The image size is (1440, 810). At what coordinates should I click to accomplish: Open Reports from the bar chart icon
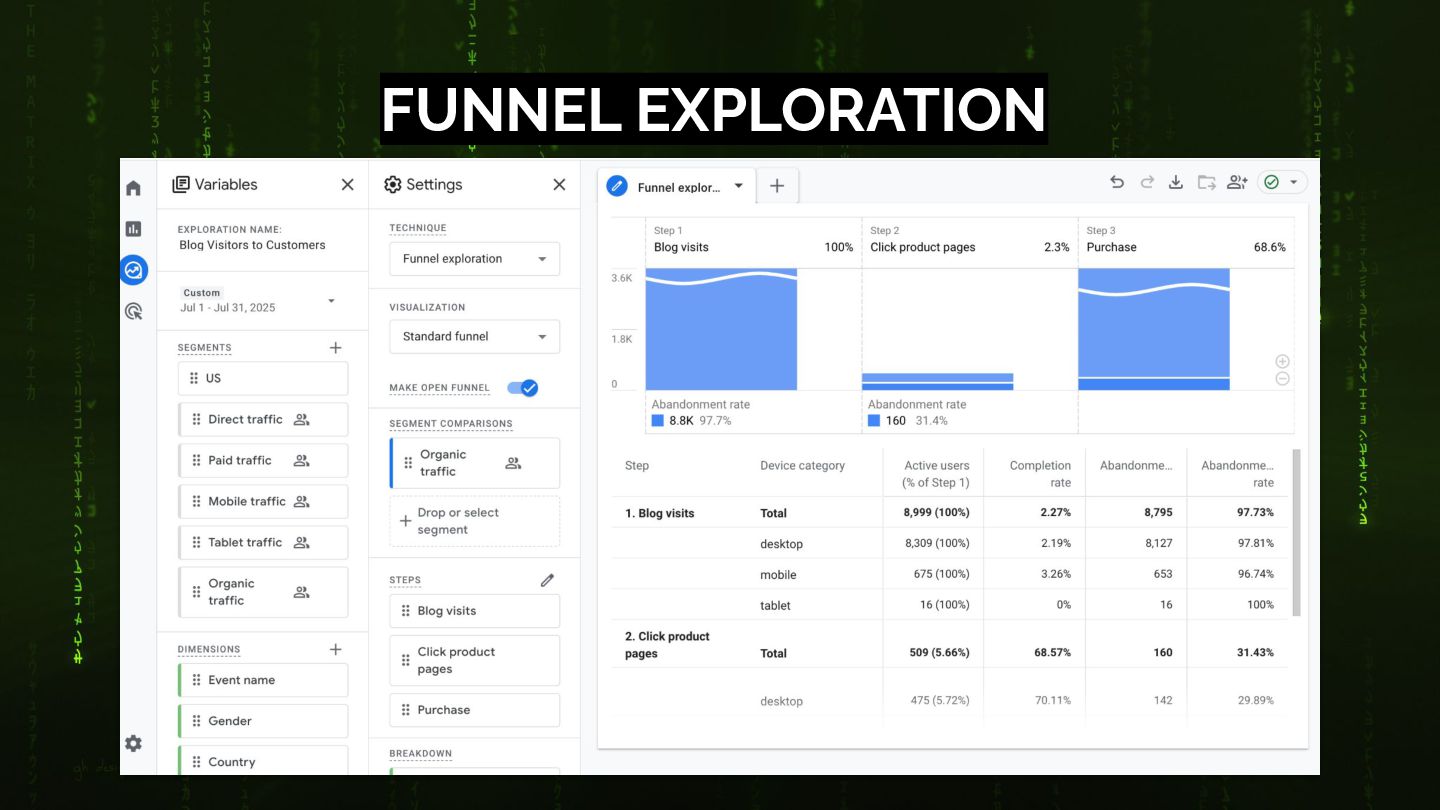point(133,229)
